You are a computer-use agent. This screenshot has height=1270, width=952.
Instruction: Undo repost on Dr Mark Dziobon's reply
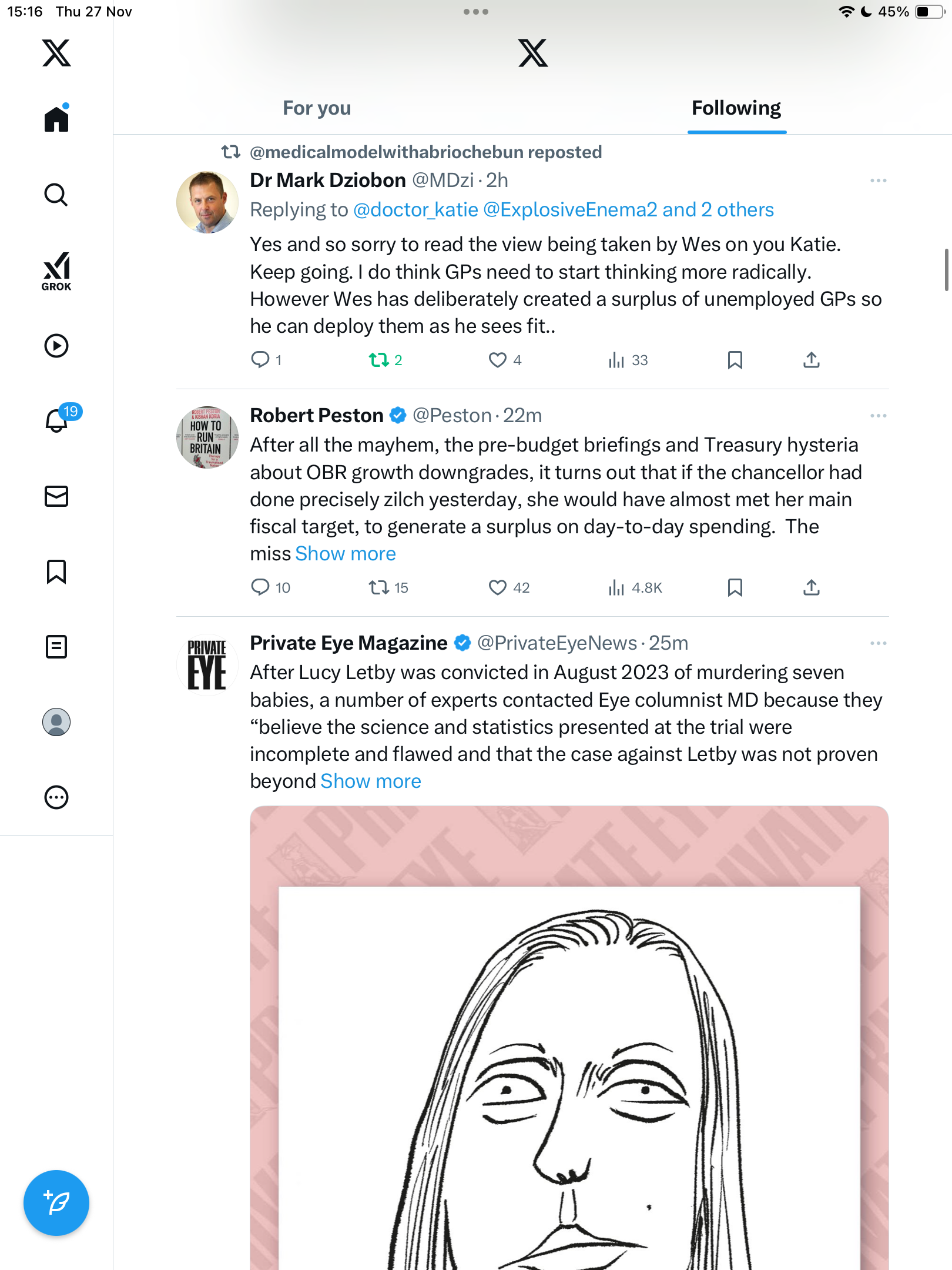(x=379, y=360)
